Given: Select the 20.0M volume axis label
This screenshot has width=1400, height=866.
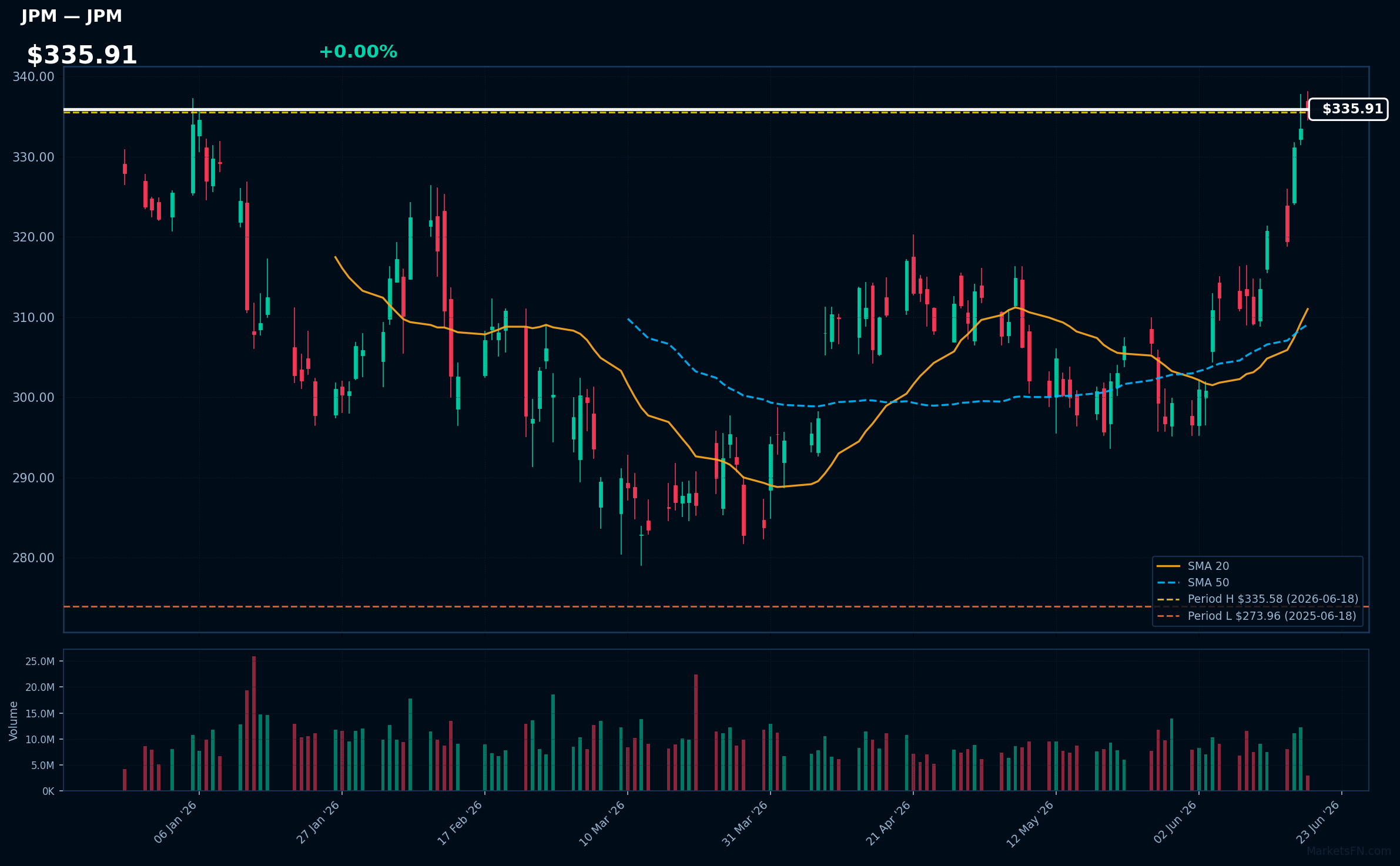Looking at the screenshot, I should click(x=40, y=687).
